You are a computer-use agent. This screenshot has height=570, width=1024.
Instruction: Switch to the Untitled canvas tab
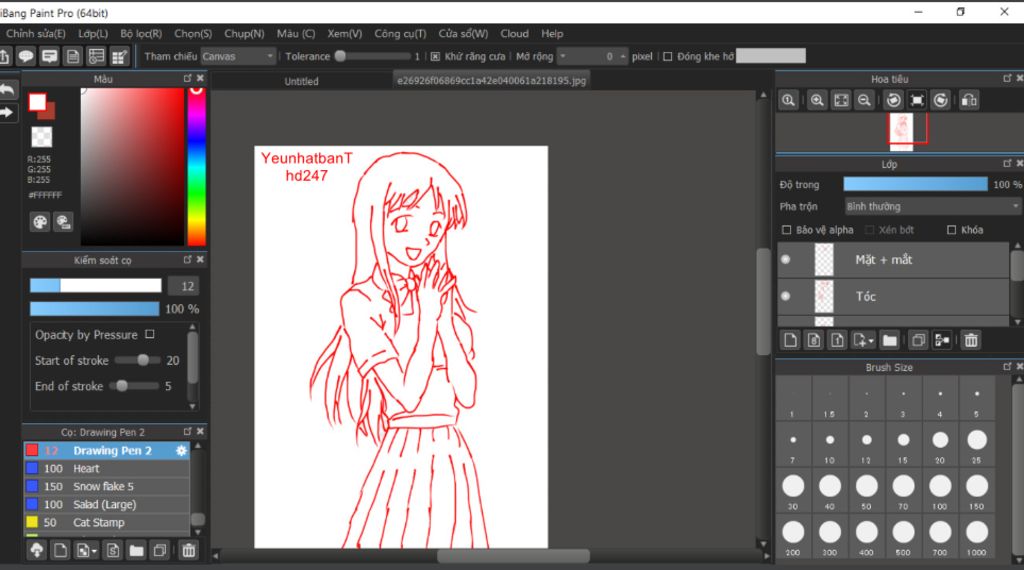click(301, 81)
